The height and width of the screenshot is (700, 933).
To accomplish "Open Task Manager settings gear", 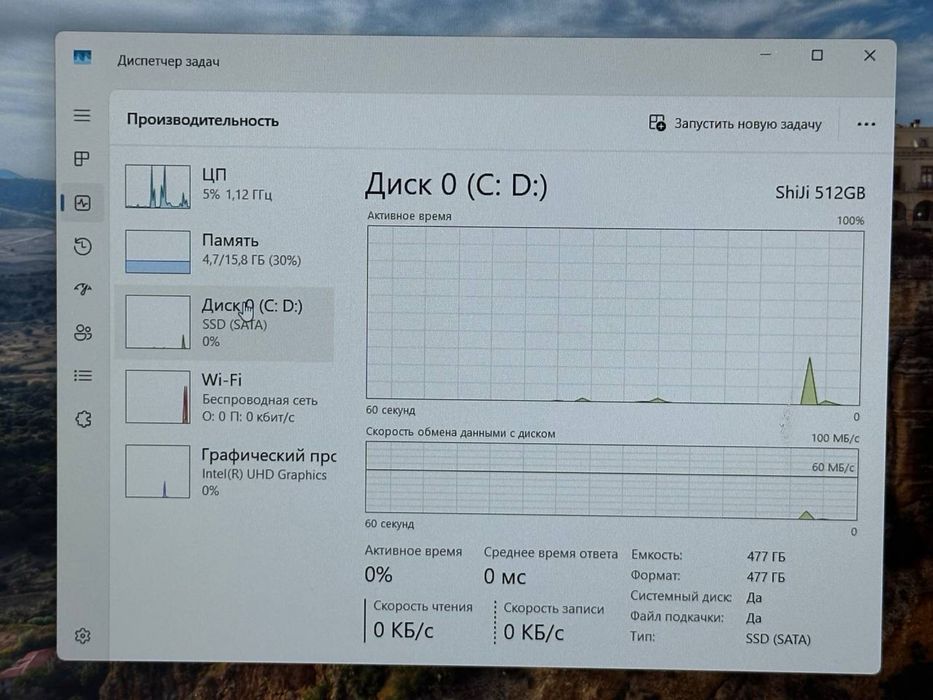I will pos(83,636).
